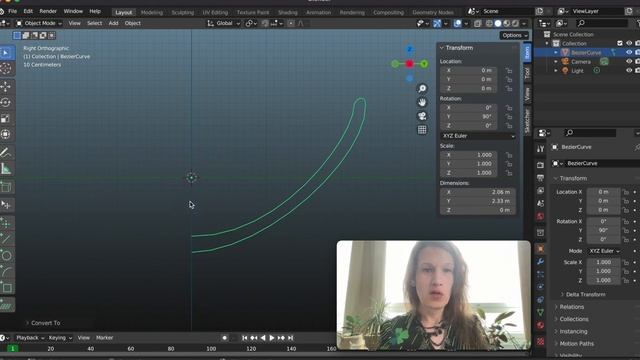Screen dimensions: 640x360
Task: Open the Object Data green curve tab
Action: (x=540, y=312)
